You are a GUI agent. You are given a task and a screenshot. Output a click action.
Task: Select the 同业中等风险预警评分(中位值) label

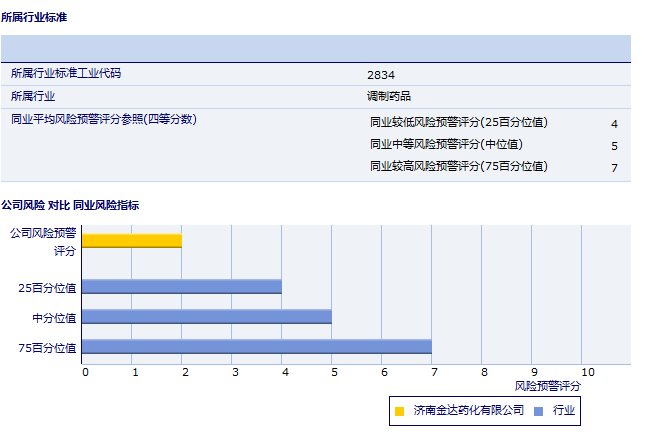point(446,144)
